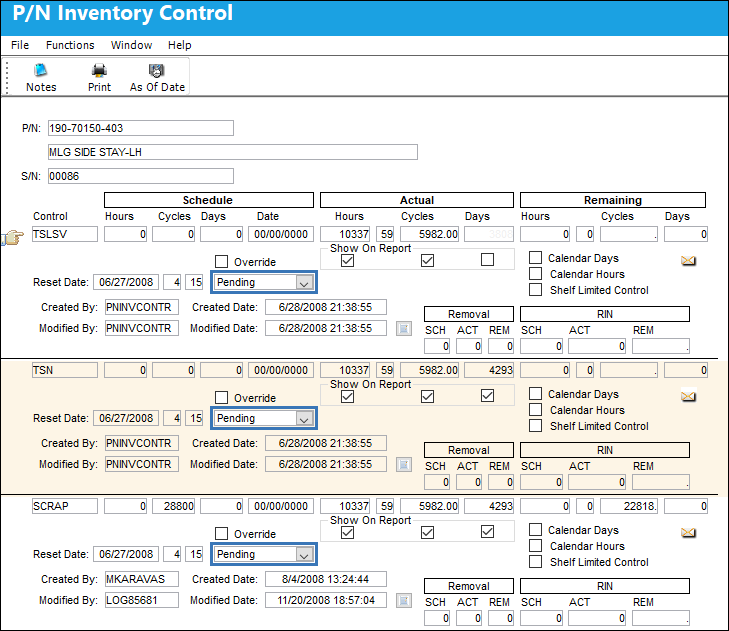Viewport: 729px width, 631px height.
Task: Click the envelope icon in TSN section
Action: coord(688,396)
